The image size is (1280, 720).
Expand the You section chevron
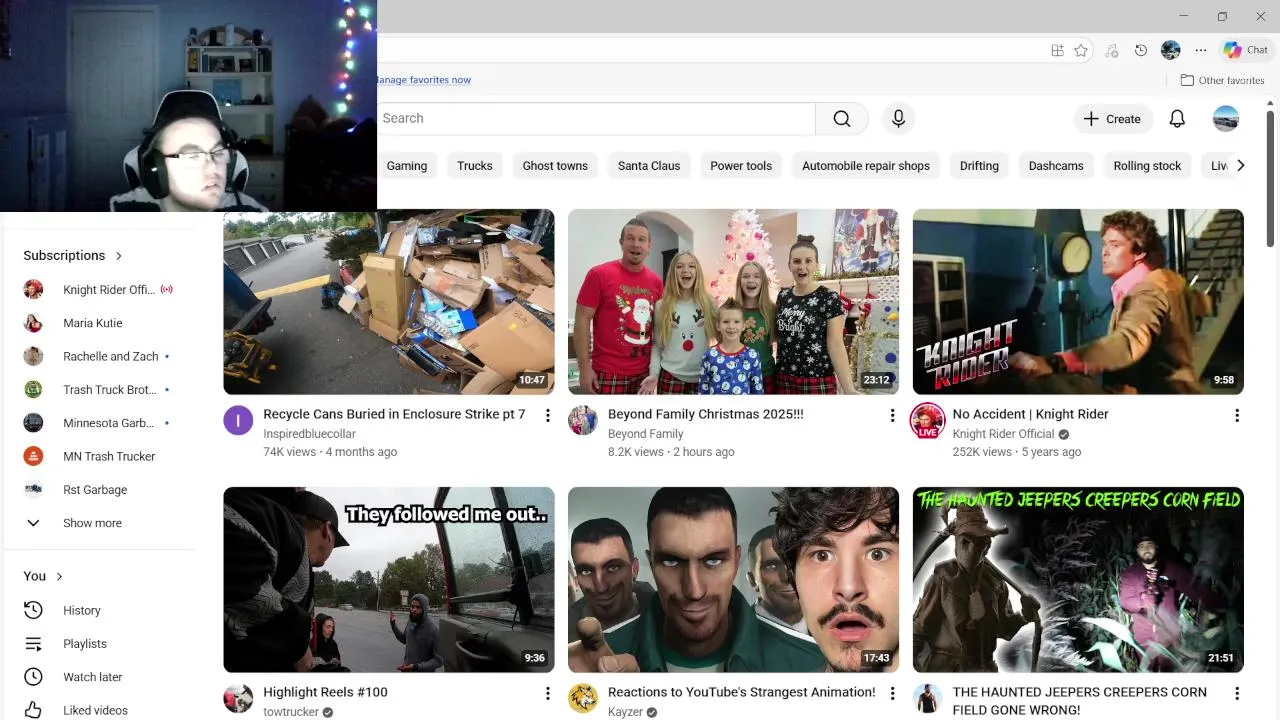pyautogui.click(x=60, y=577)
